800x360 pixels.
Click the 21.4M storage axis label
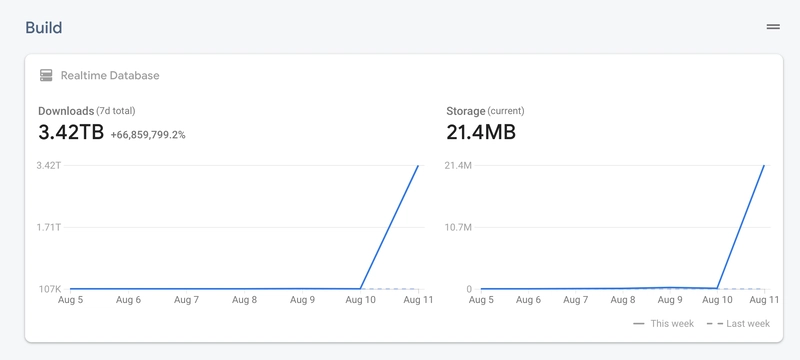pos(459,165)
